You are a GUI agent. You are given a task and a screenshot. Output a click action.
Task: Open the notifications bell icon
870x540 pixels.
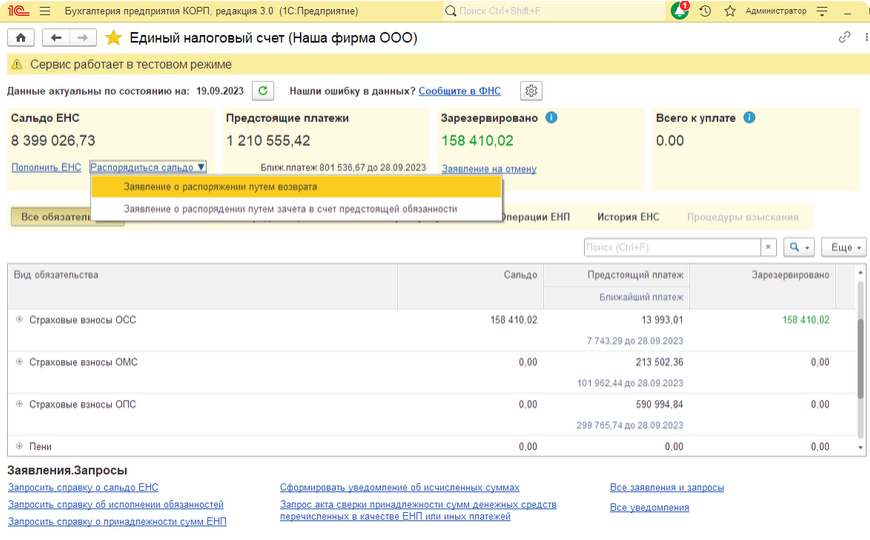[x=680, y=11]
